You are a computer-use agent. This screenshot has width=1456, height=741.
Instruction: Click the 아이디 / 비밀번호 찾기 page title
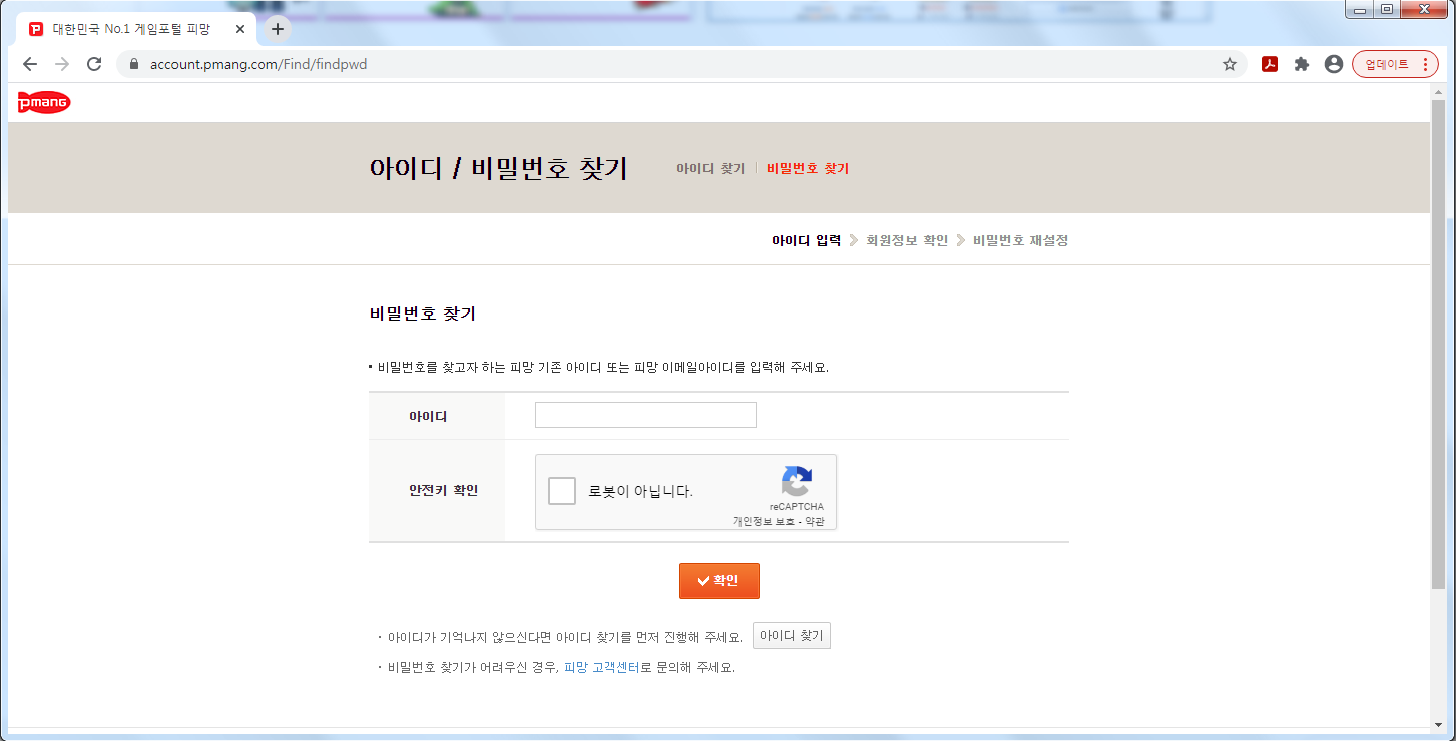[x=498, y=168]
